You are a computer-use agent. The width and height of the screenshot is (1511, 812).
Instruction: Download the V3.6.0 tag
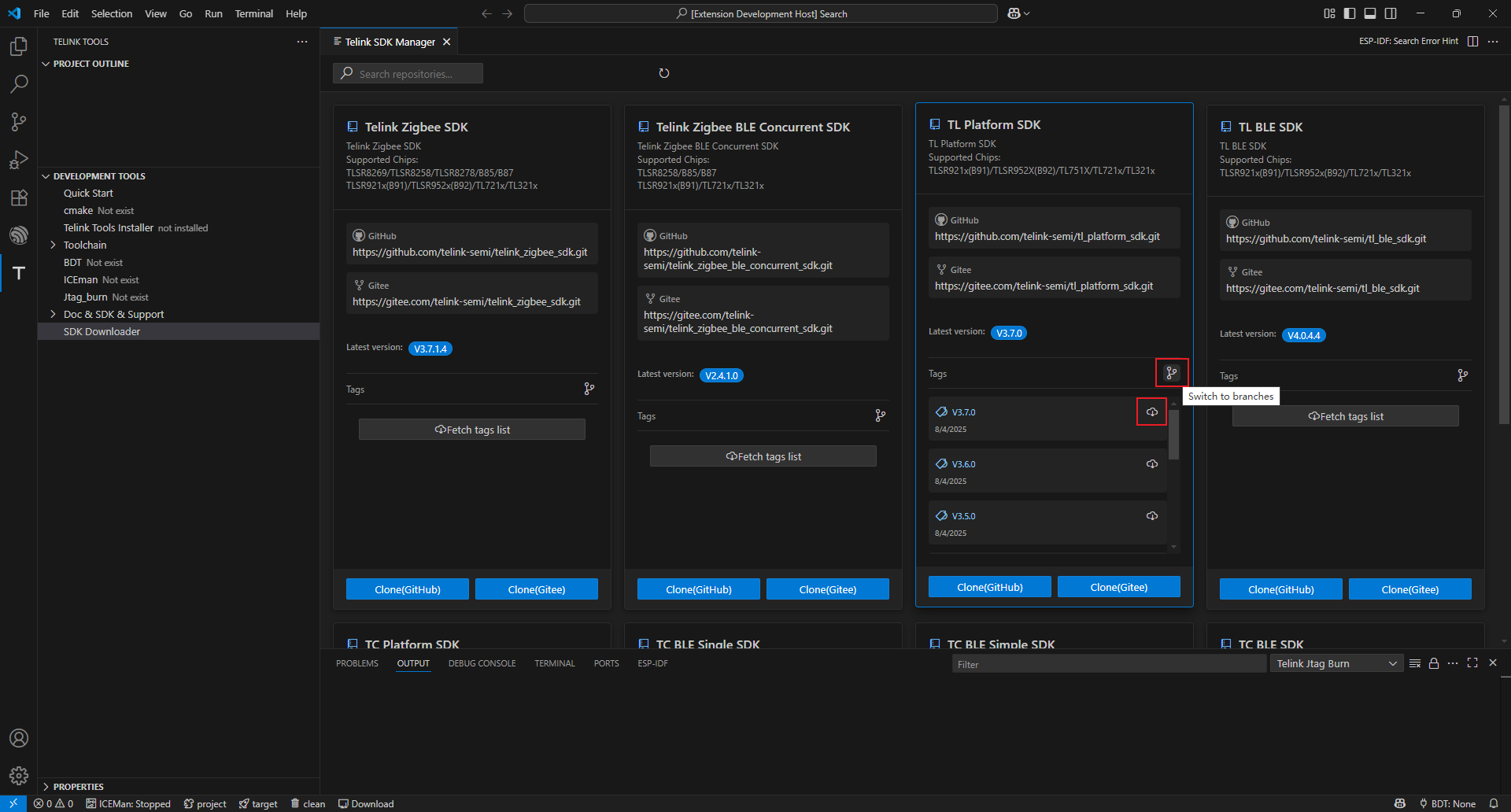point(1151,464)
